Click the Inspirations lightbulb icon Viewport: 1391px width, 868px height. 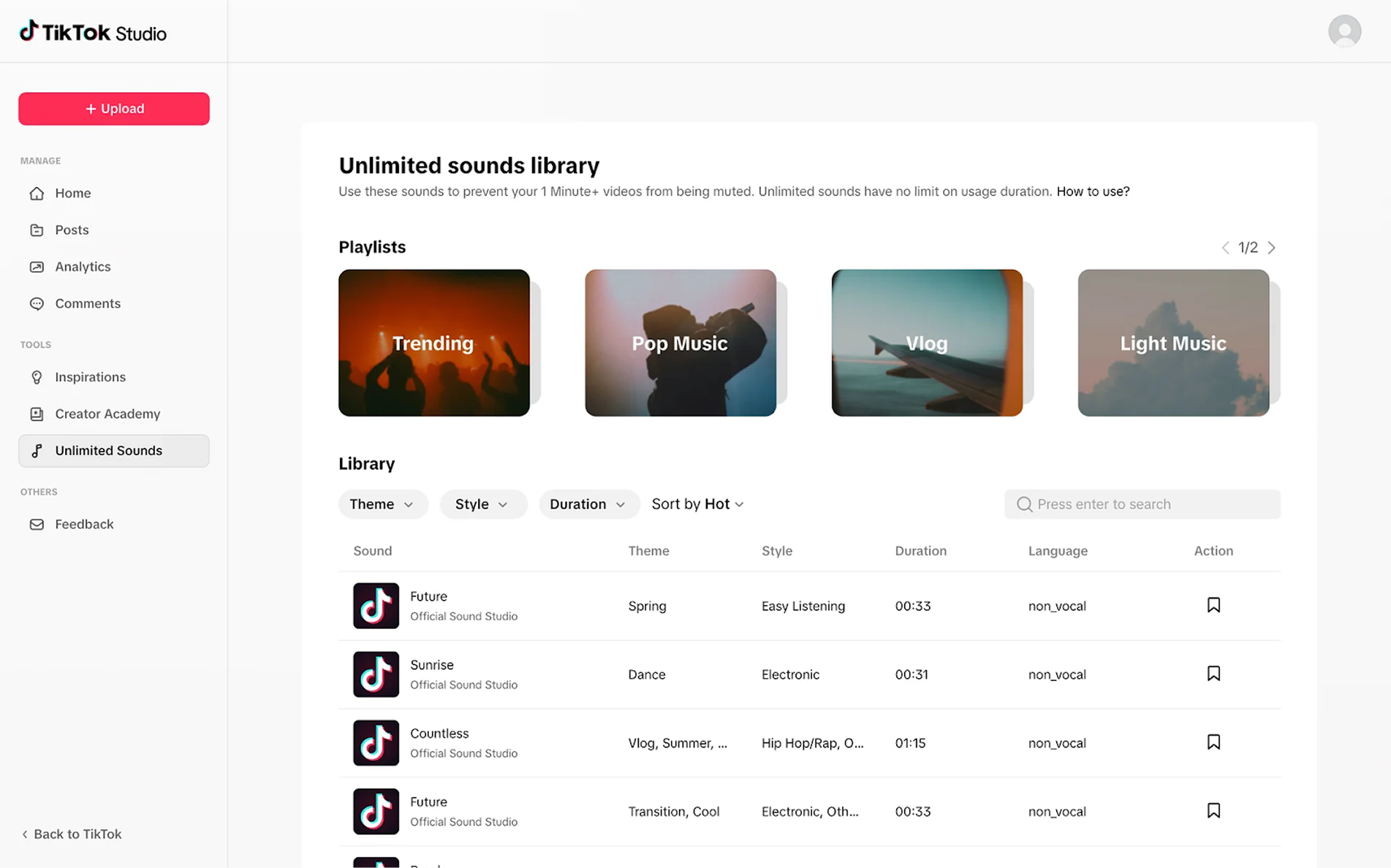37,377
